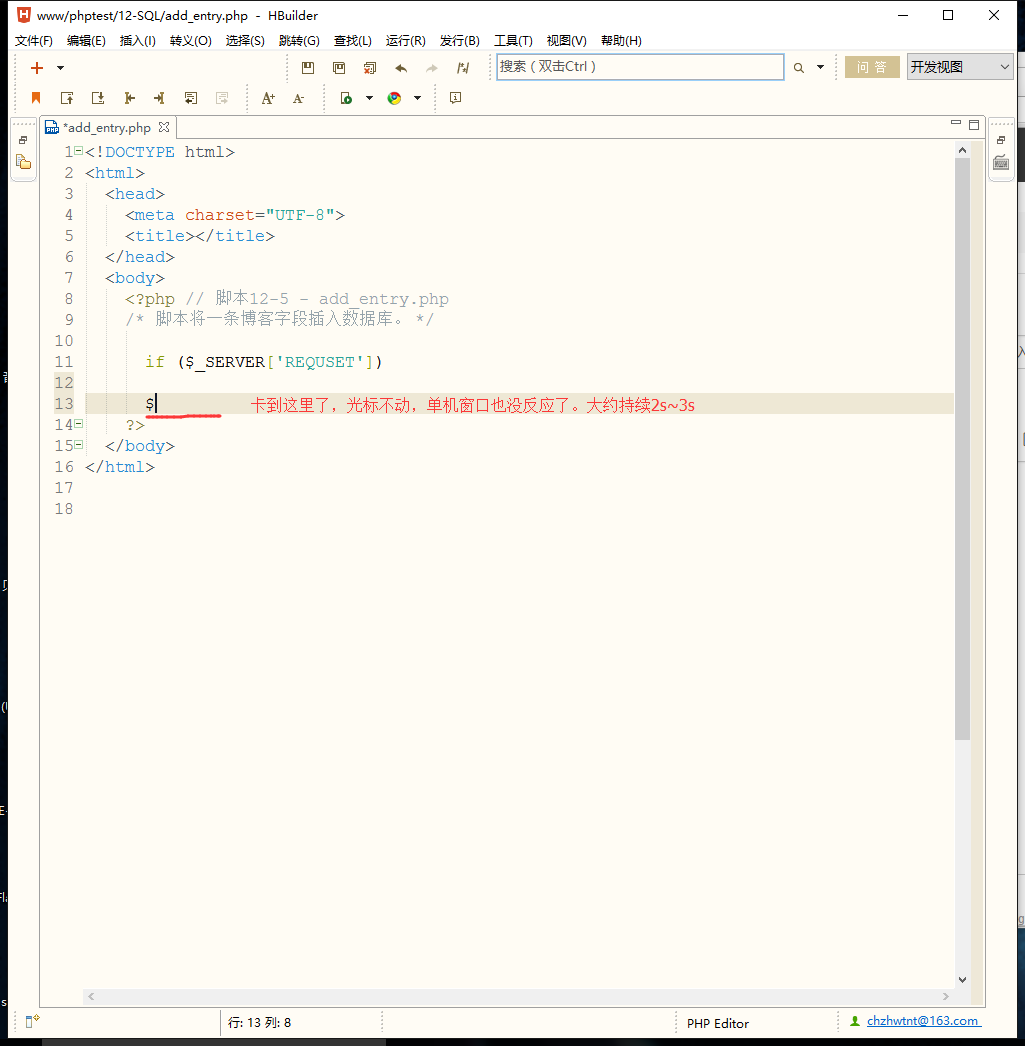Open dropdown arrow beside the New plus icon
Image resolution: width=1025 pixels, height=1046 pixels.
coord(60,68)
